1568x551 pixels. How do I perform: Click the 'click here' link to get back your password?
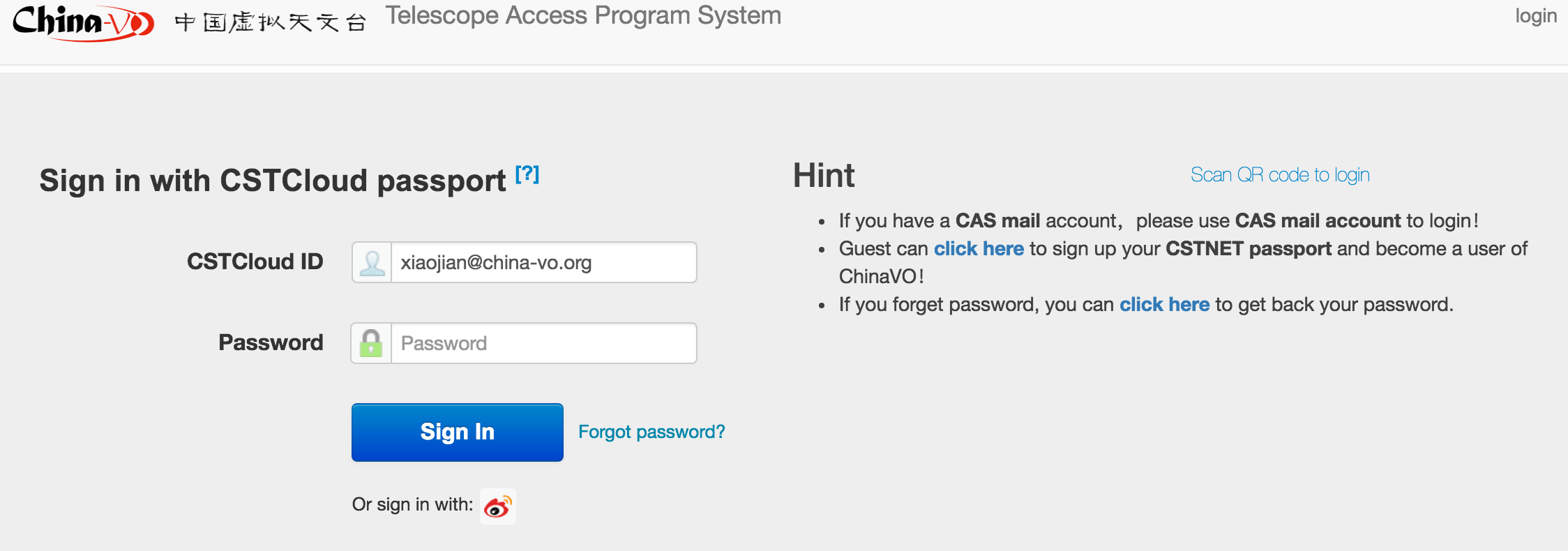coord(1164,305)
